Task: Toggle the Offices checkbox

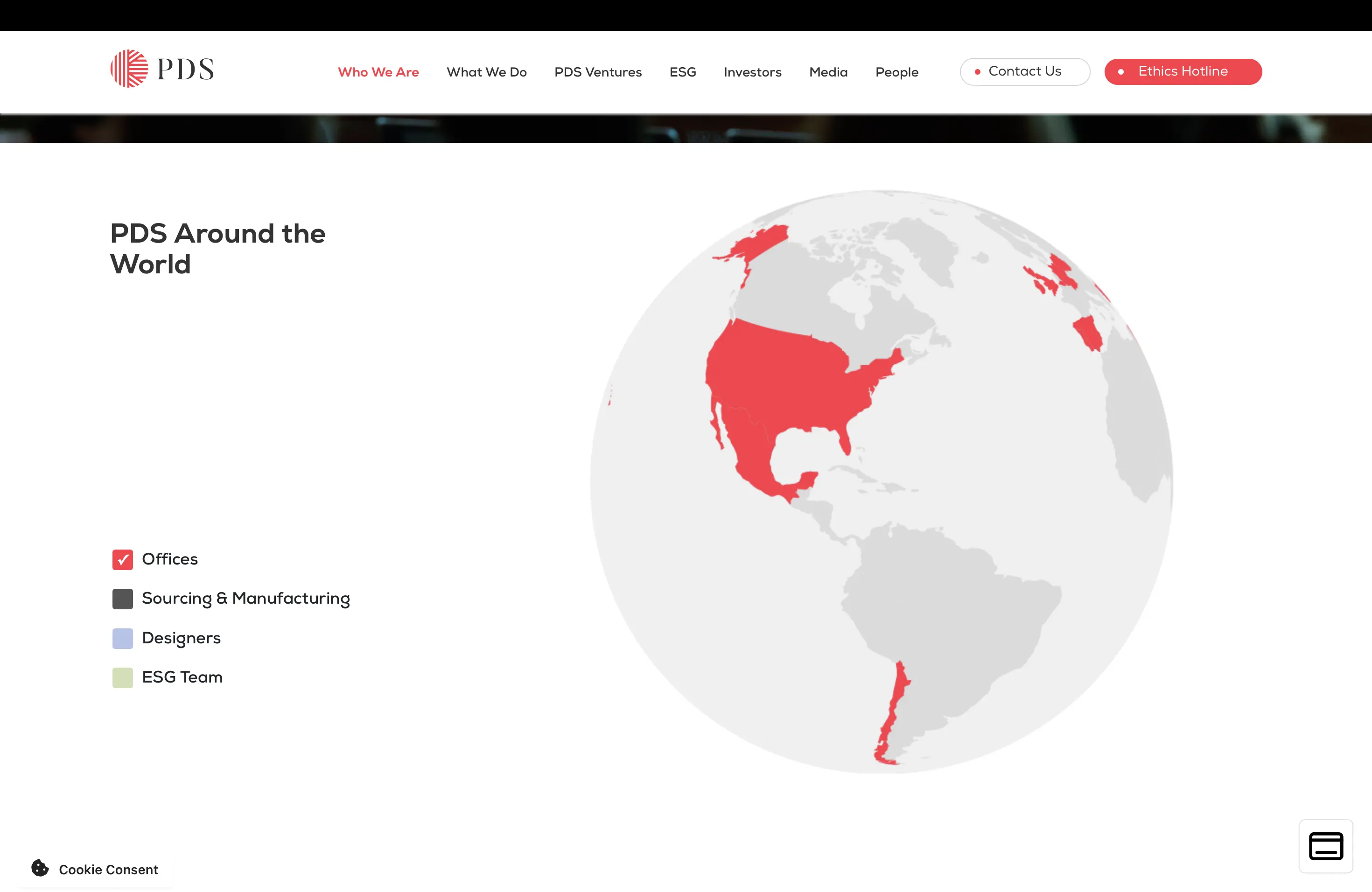Action: click(x=122, y=559)
